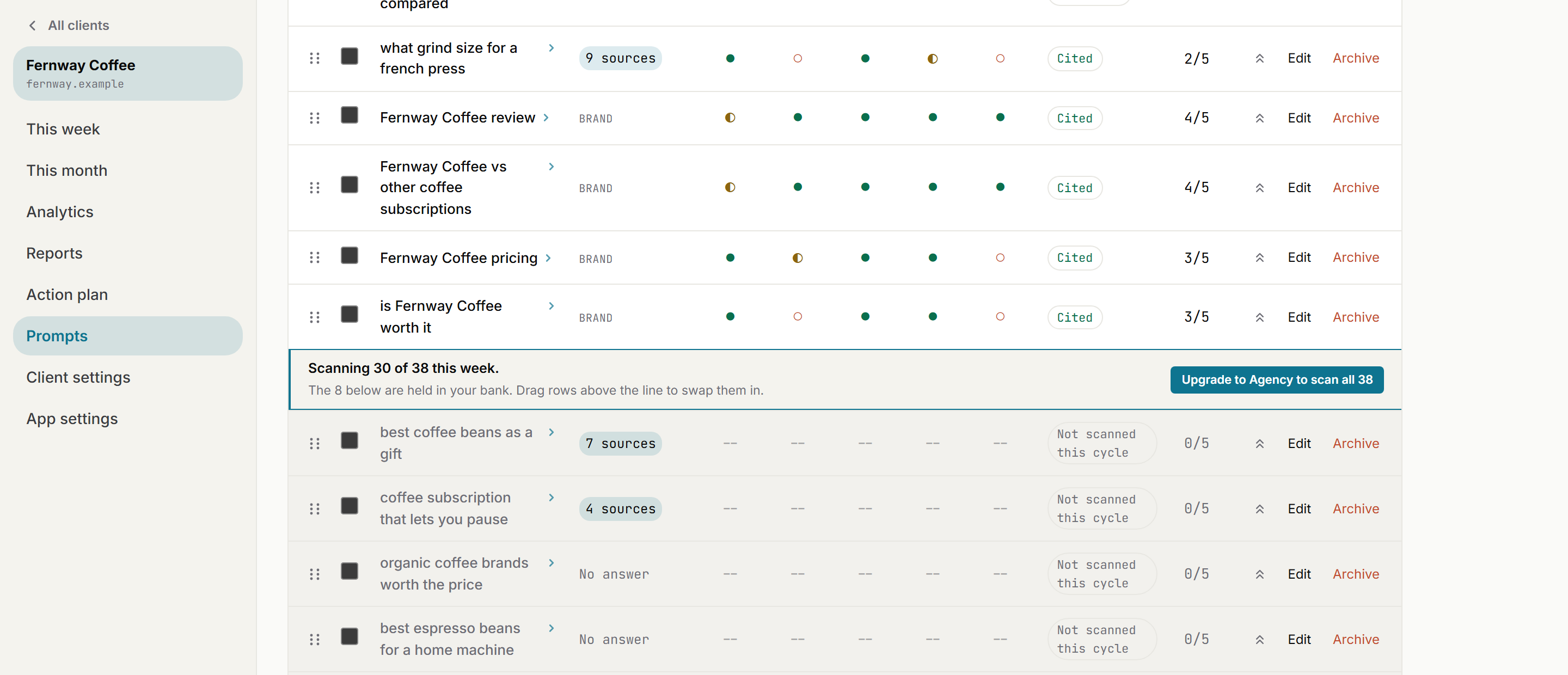Screen dimensions: 1568x675
Task: Select checkbox for organic coffee brands prompt
Action: (350, 571)
